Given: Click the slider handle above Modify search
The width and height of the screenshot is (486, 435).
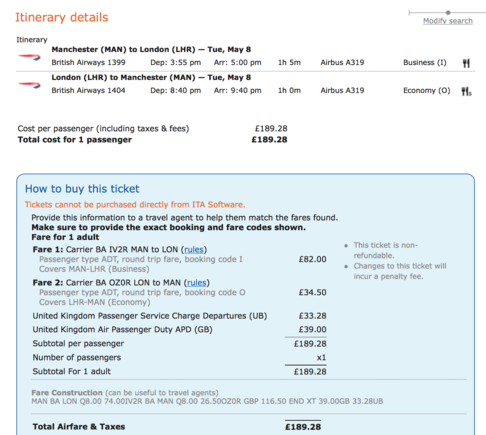Looking at the screenshot, I should point(448,12).
